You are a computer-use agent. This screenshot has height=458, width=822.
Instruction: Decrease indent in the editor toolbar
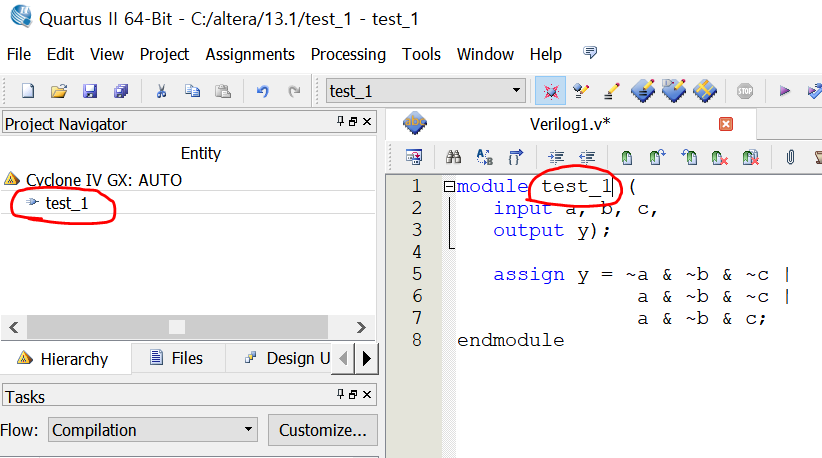pyautogui.click(x=587, y=157)
